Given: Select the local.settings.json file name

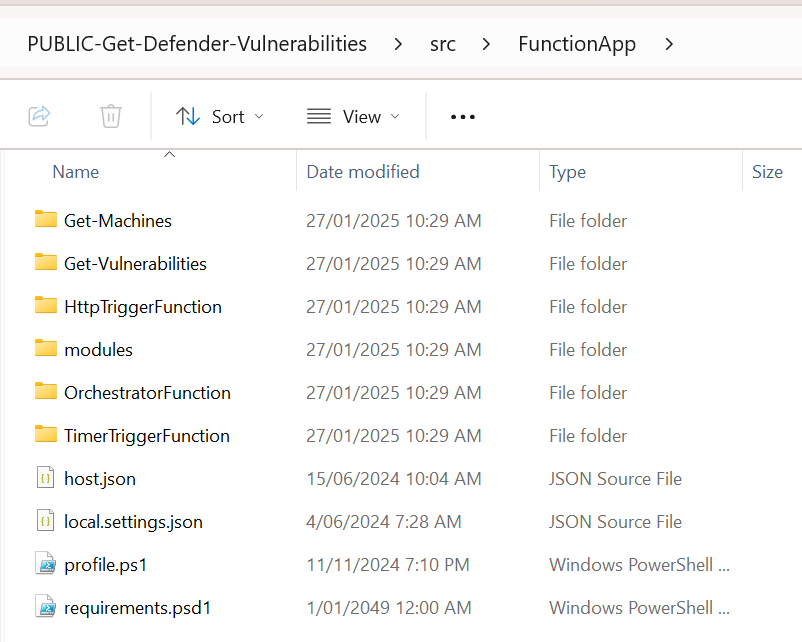Looking at the screenshot, I should [x=133, y=522].
